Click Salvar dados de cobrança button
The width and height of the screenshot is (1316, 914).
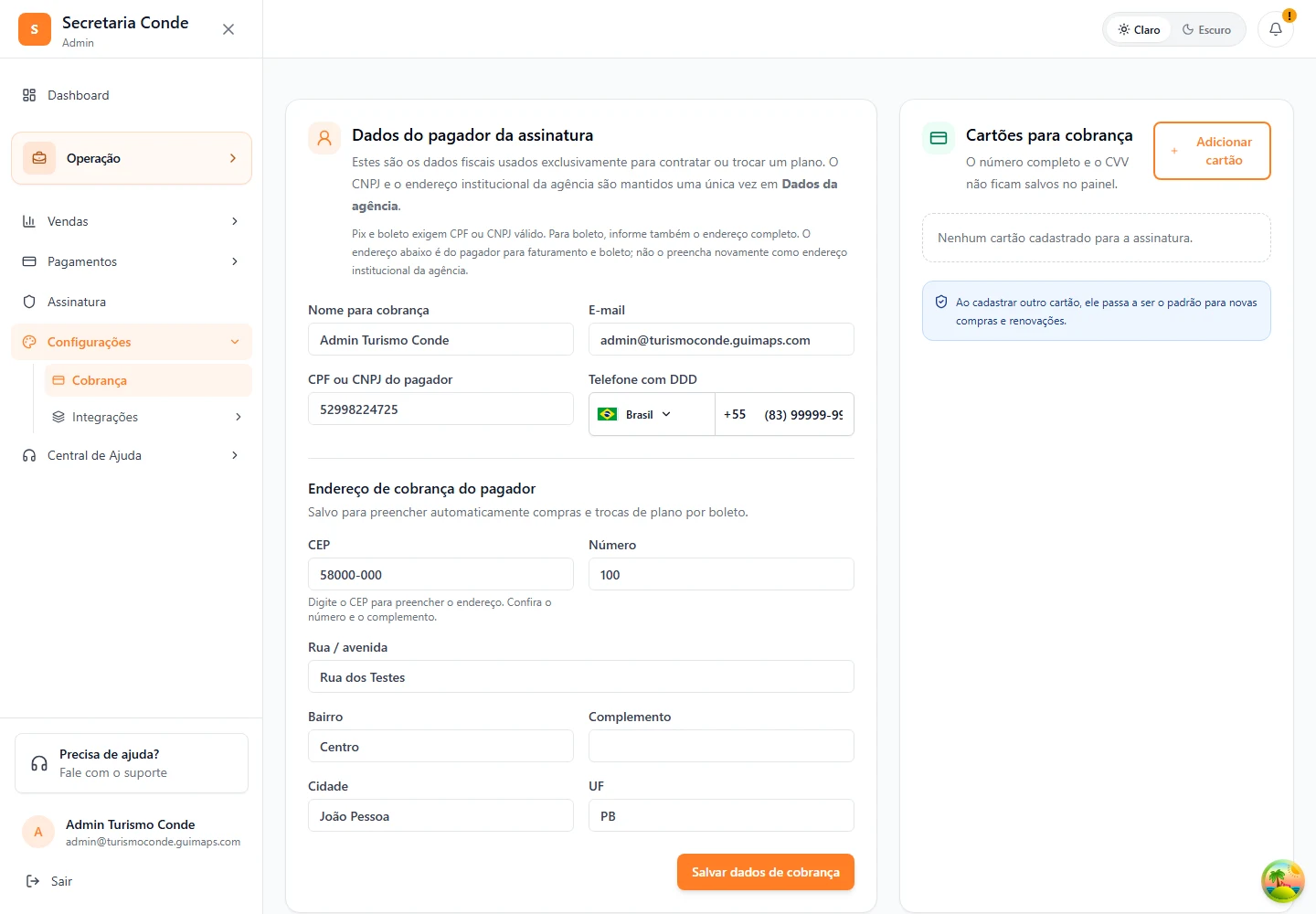766,872
